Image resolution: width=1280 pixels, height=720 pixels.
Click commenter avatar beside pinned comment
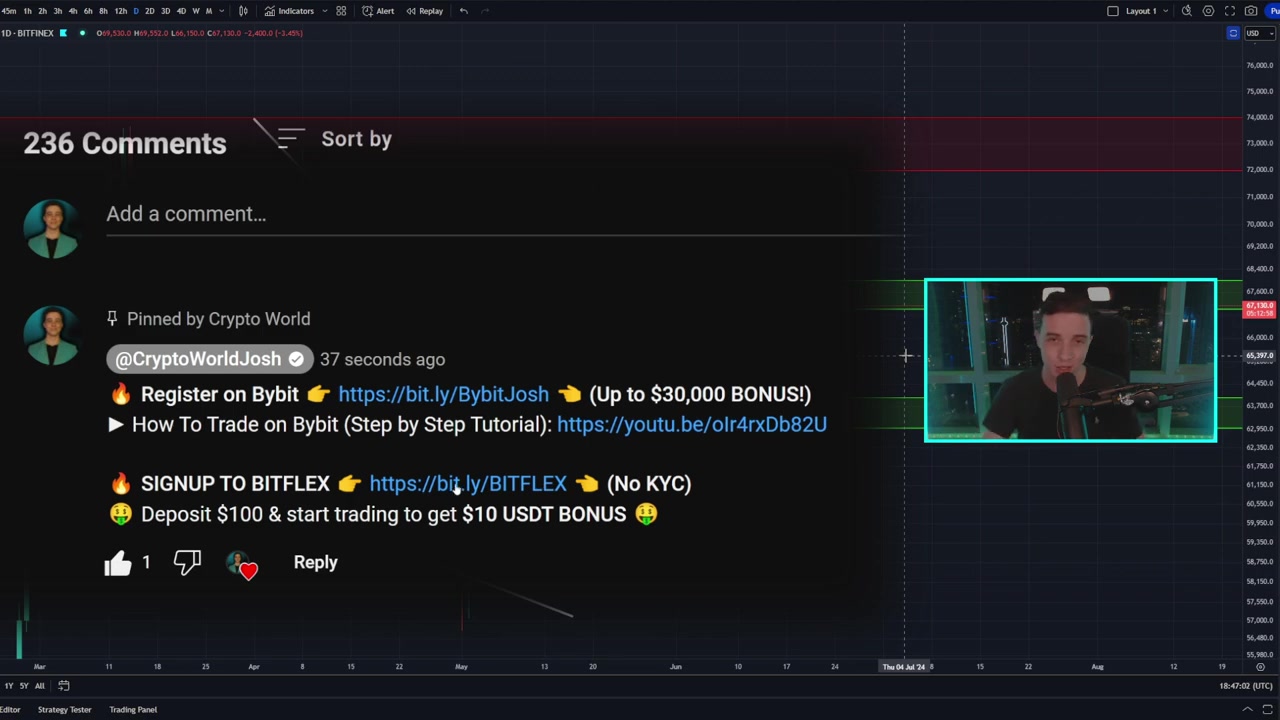(x=51, y=335)
